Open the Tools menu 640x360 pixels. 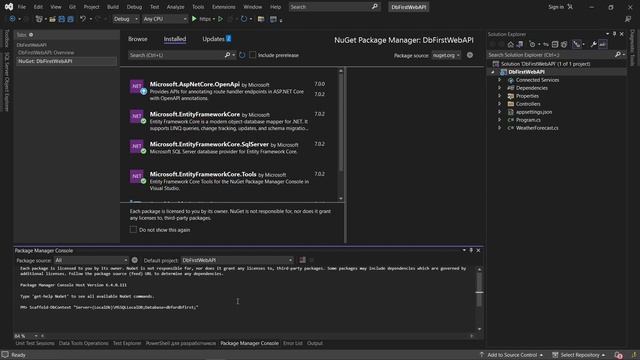(x=198, y=7)
